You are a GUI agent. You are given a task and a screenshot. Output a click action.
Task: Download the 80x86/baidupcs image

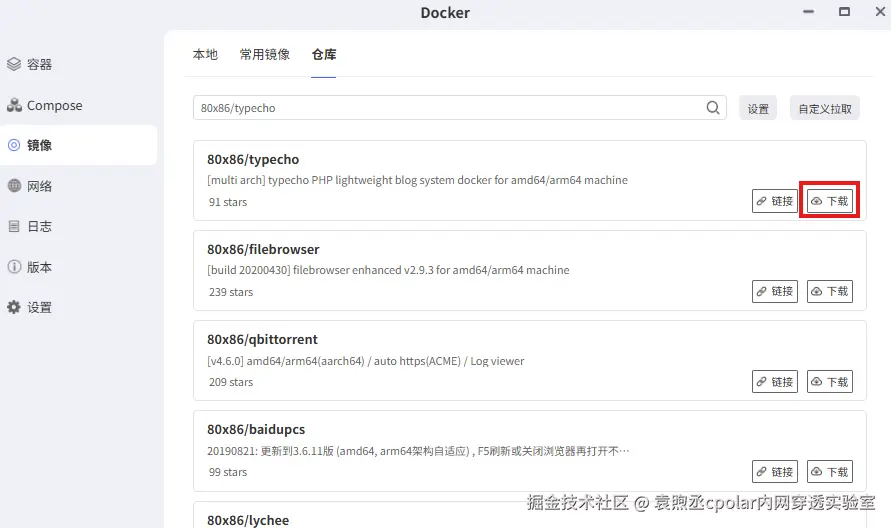pos(830,471)
